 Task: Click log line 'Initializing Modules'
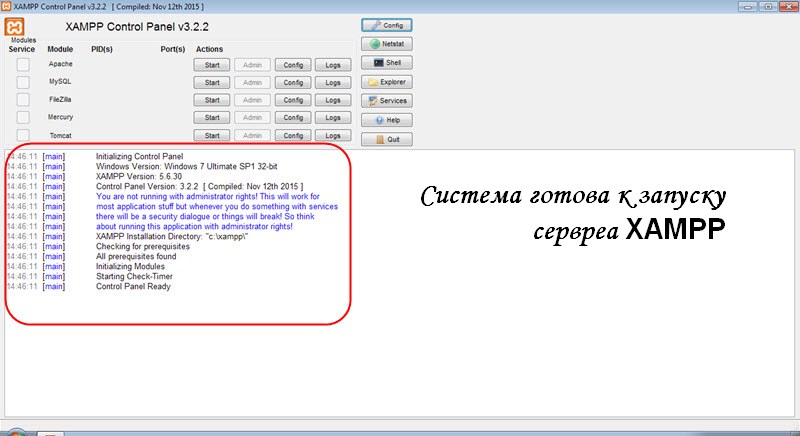(130, 266)
